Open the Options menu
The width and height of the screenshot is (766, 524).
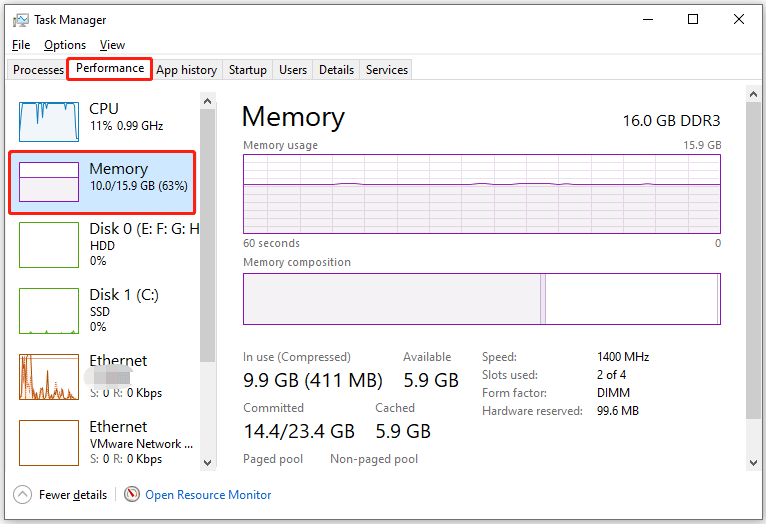65,45
